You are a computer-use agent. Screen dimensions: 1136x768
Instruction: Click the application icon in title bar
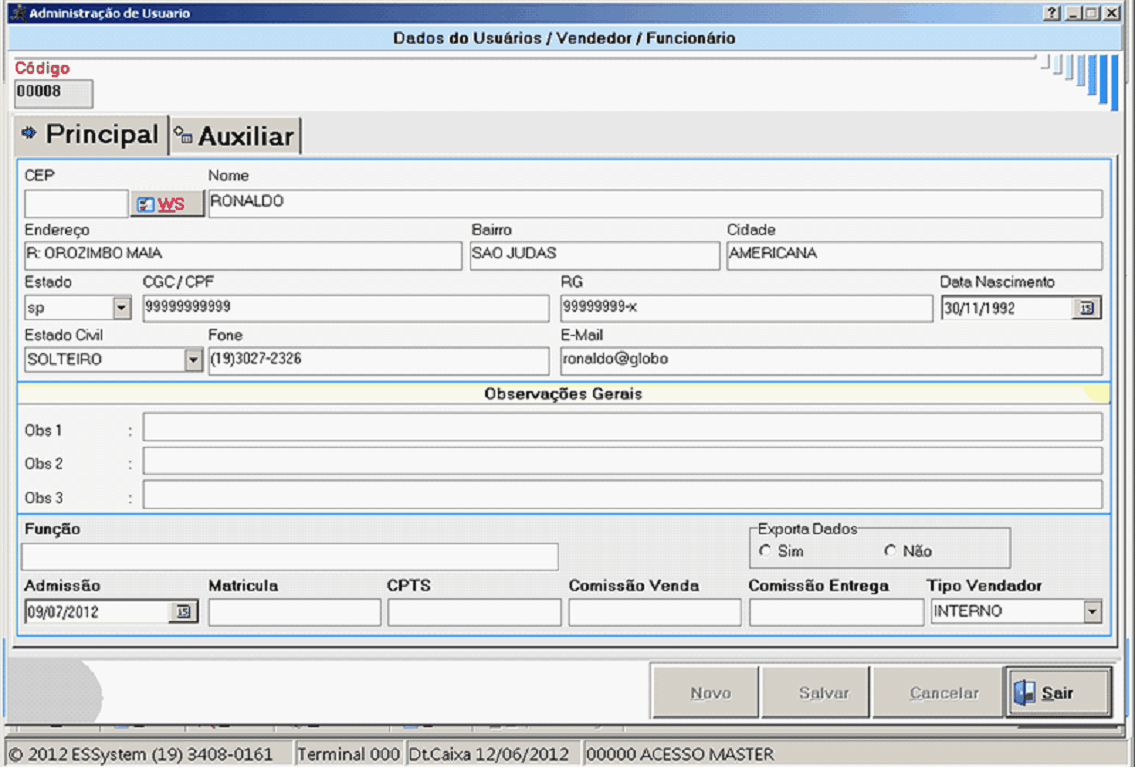(x=16, y=14)
